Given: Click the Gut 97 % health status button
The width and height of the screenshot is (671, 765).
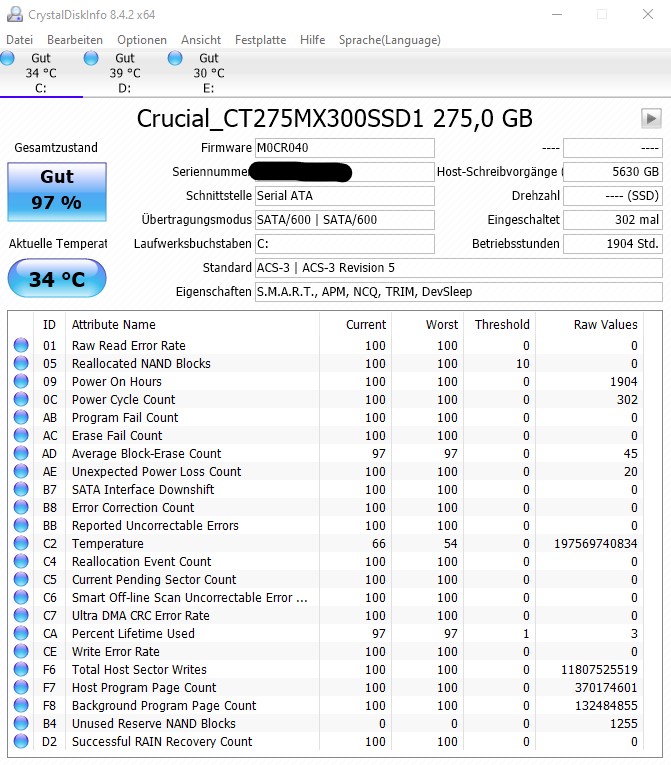Looking at the screenshot, I should click(57, 192).
